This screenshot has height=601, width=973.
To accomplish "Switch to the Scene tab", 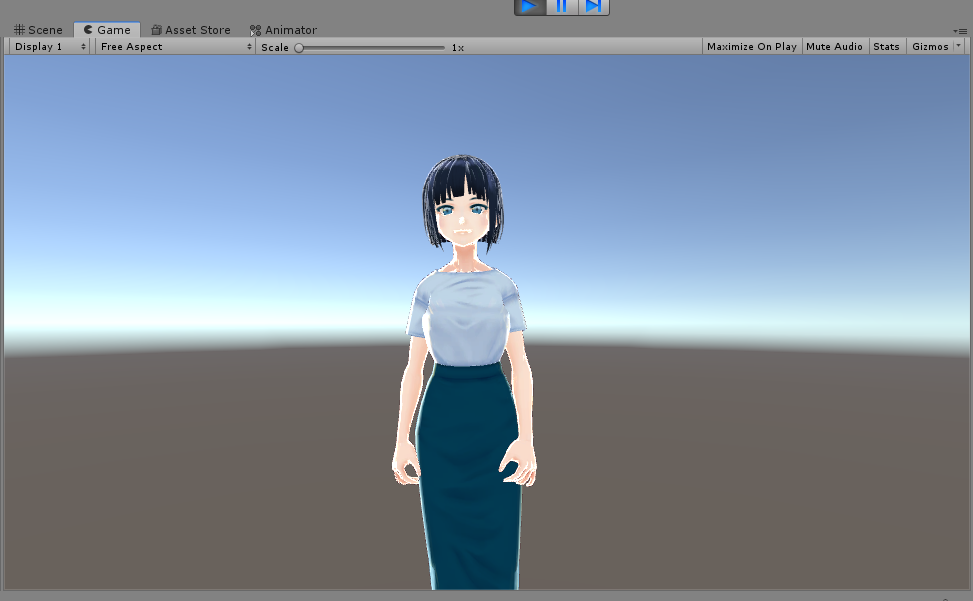I will point(38,30).
